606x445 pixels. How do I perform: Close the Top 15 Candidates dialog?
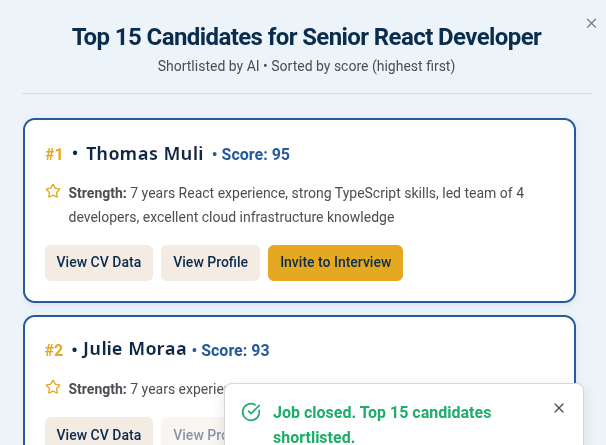pos(591,24)
